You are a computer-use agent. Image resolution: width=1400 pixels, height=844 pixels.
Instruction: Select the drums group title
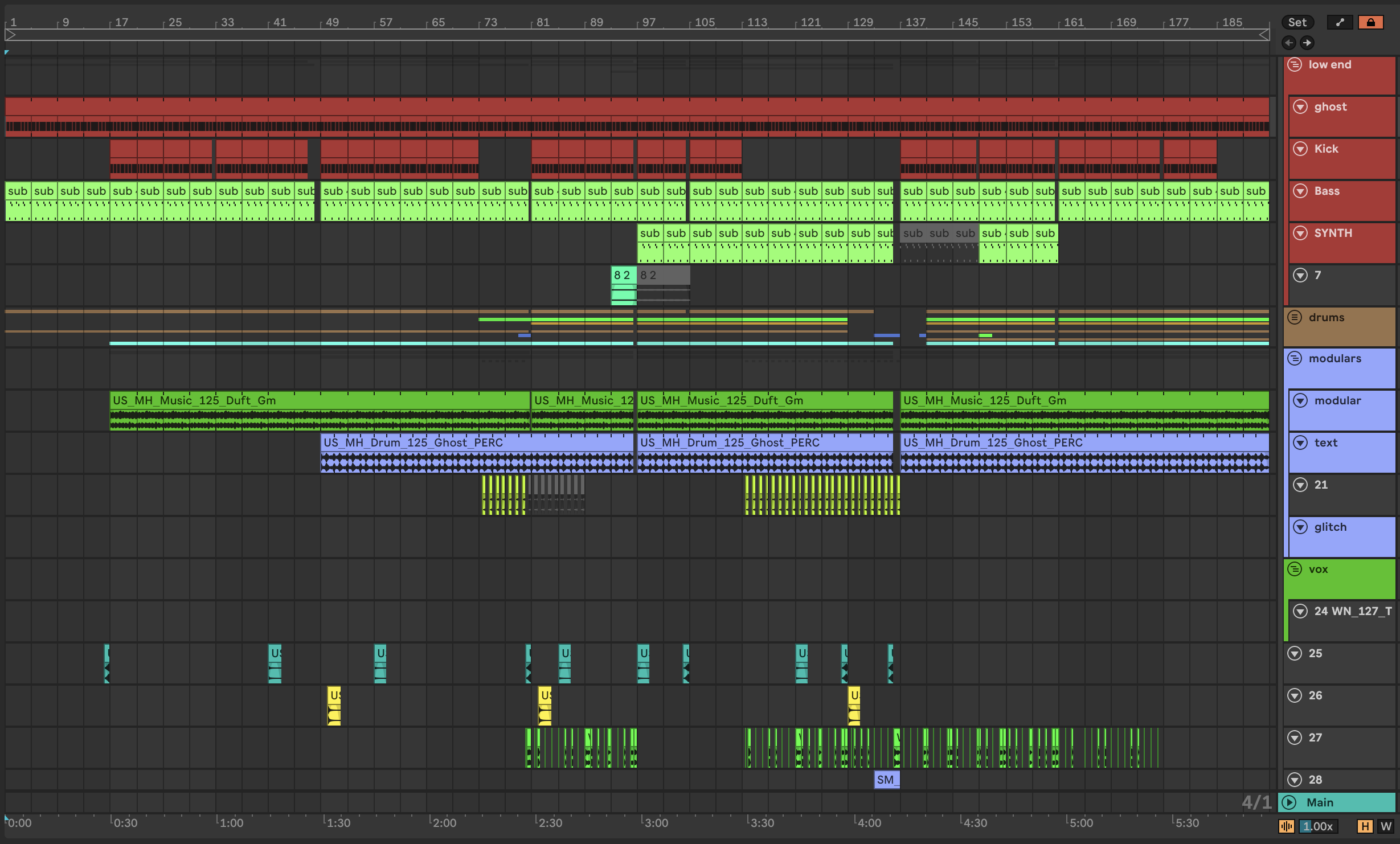(x=1326, y=317)
